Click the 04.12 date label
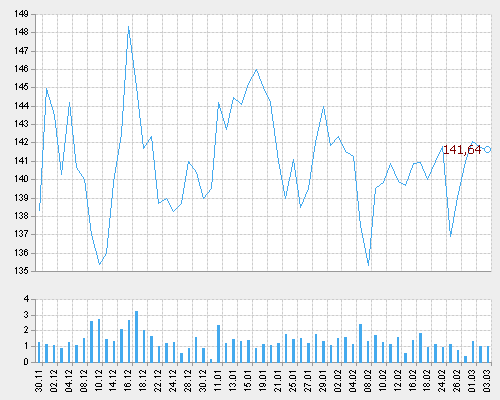Viewport: 500px width, 400px height. click(x=69, y=381)
